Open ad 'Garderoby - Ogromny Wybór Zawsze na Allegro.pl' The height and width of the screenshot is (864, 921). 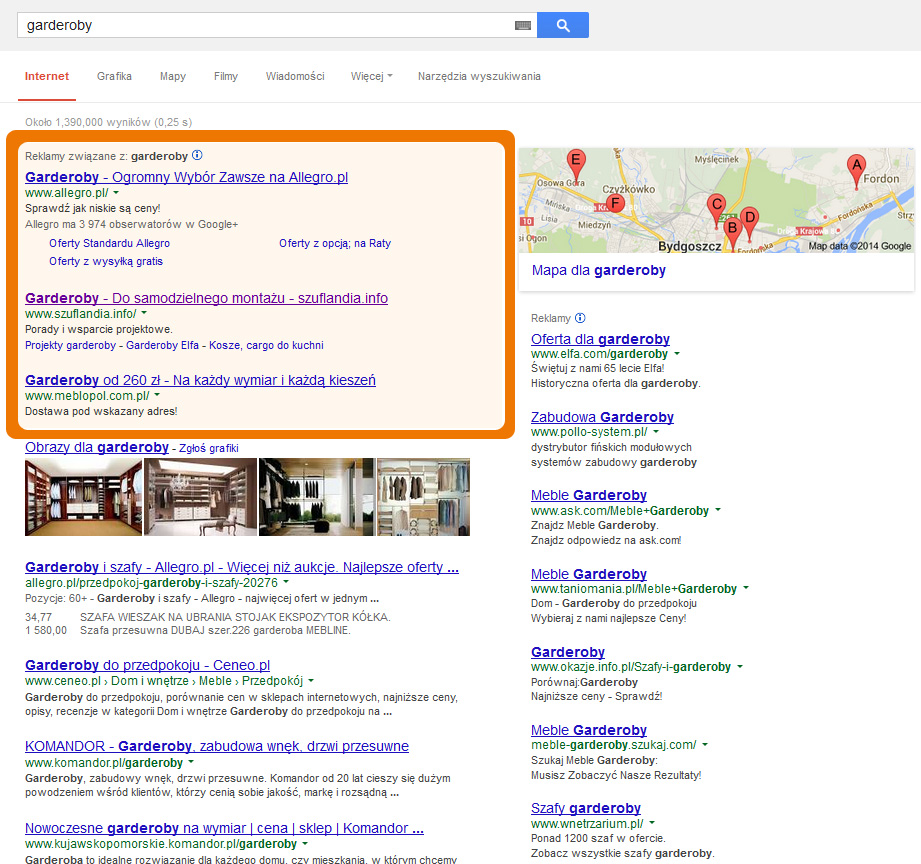point(187,177)
